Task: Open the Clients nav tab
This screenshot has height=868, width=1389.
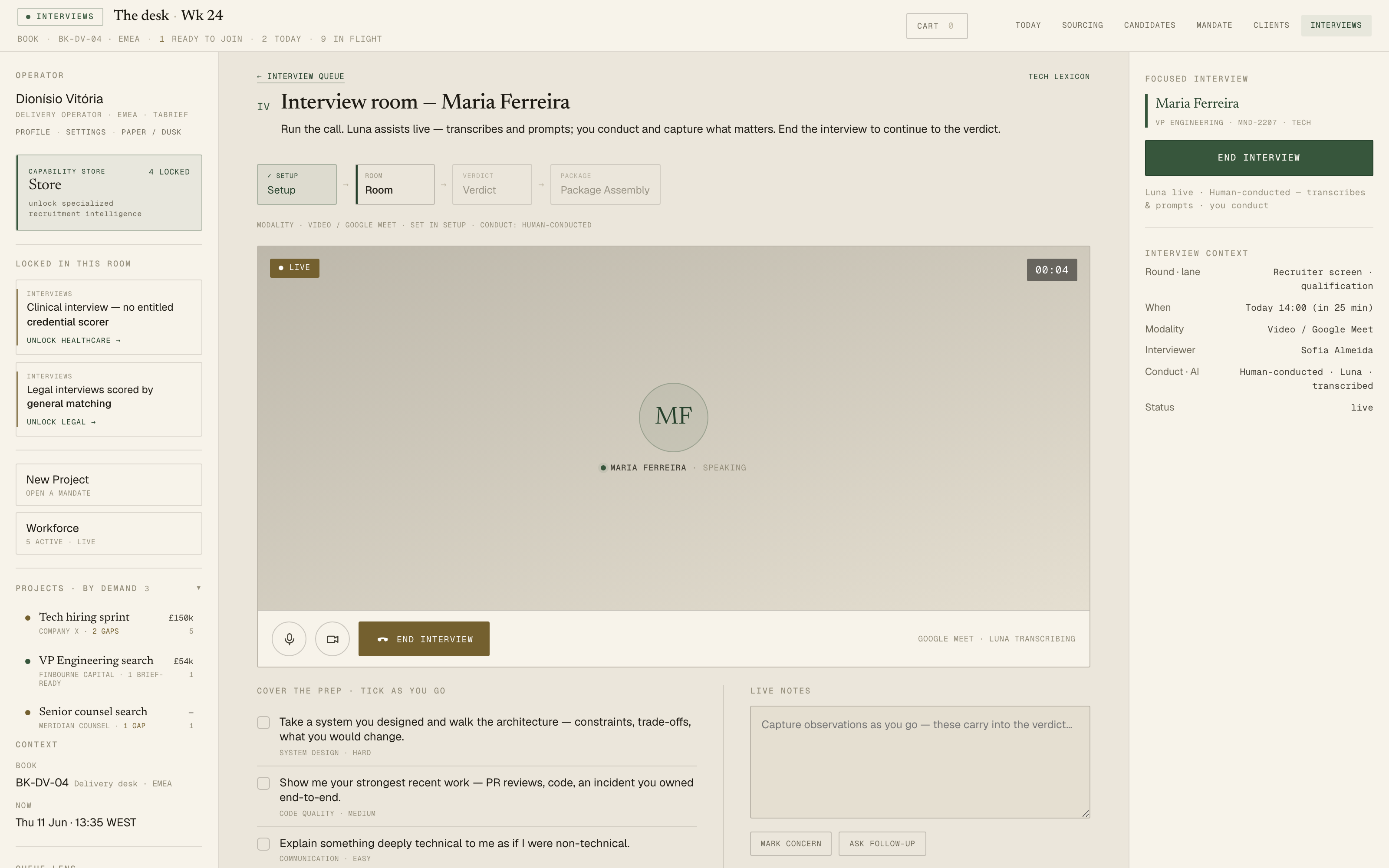Action: tap(1271, 25)
